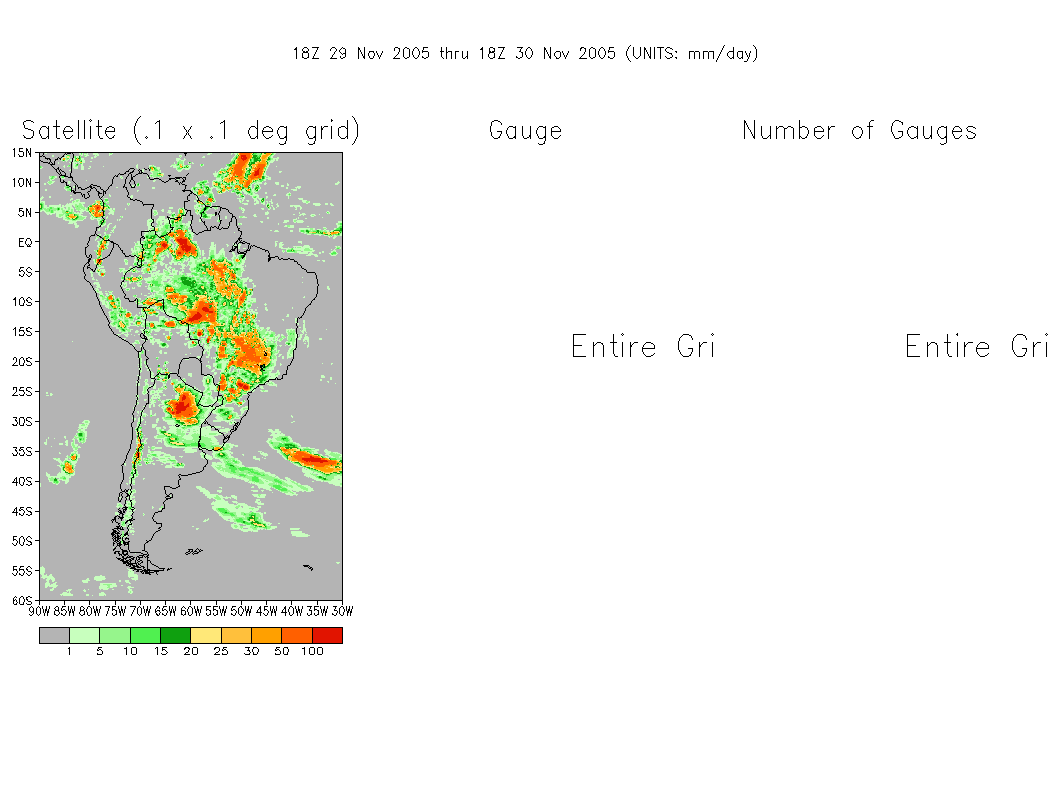
Task: Click the gray legend swatch below 1
Action: [54, 635]
